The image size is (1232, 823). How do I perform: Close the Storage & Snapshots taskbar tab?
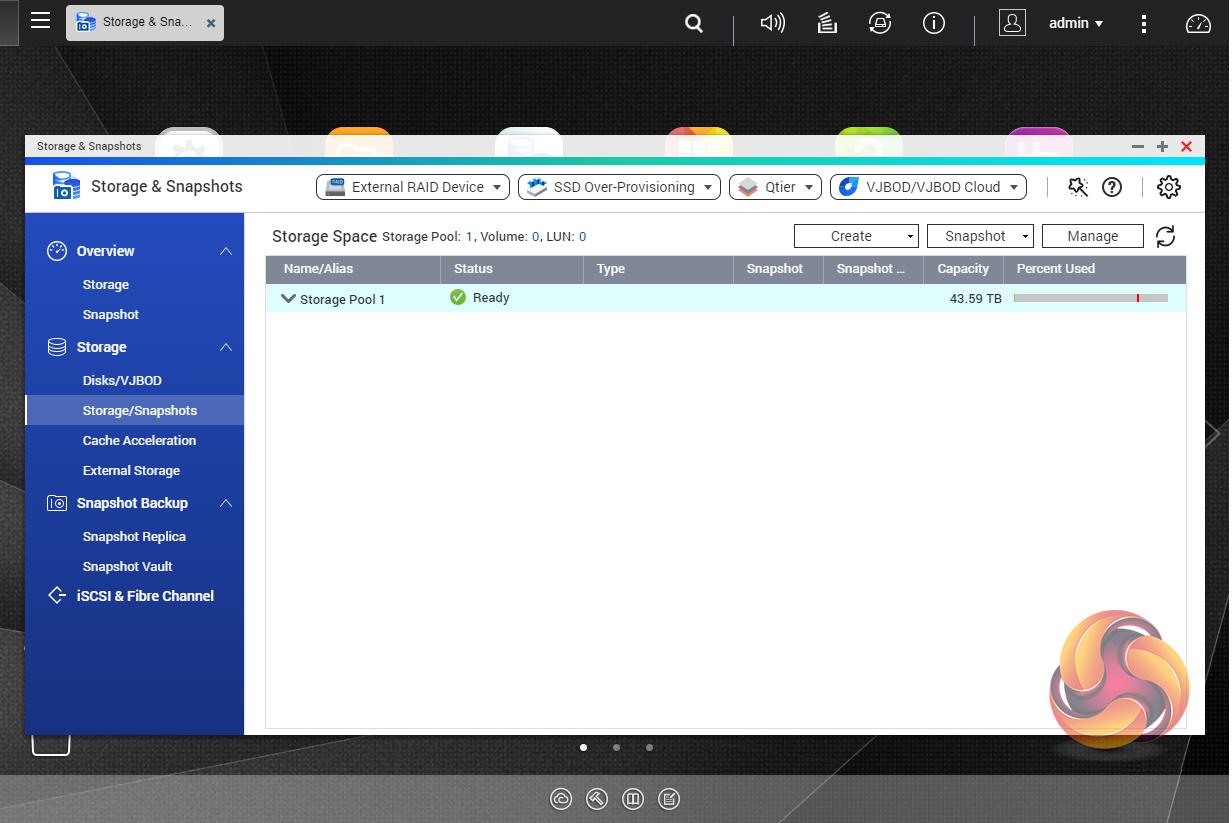211,22
